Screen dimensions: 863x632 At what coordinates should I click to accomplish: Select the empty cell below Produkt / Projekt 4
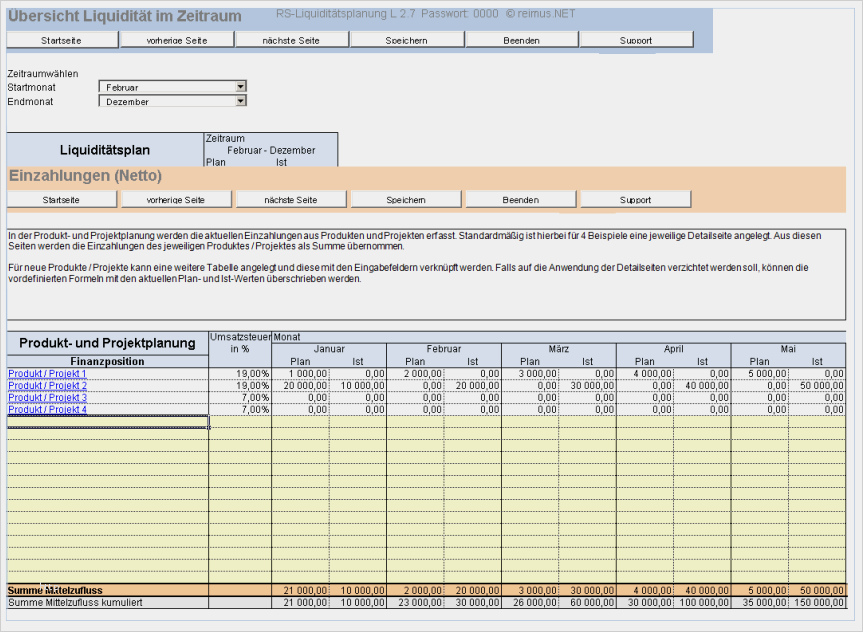click(107, 421)
